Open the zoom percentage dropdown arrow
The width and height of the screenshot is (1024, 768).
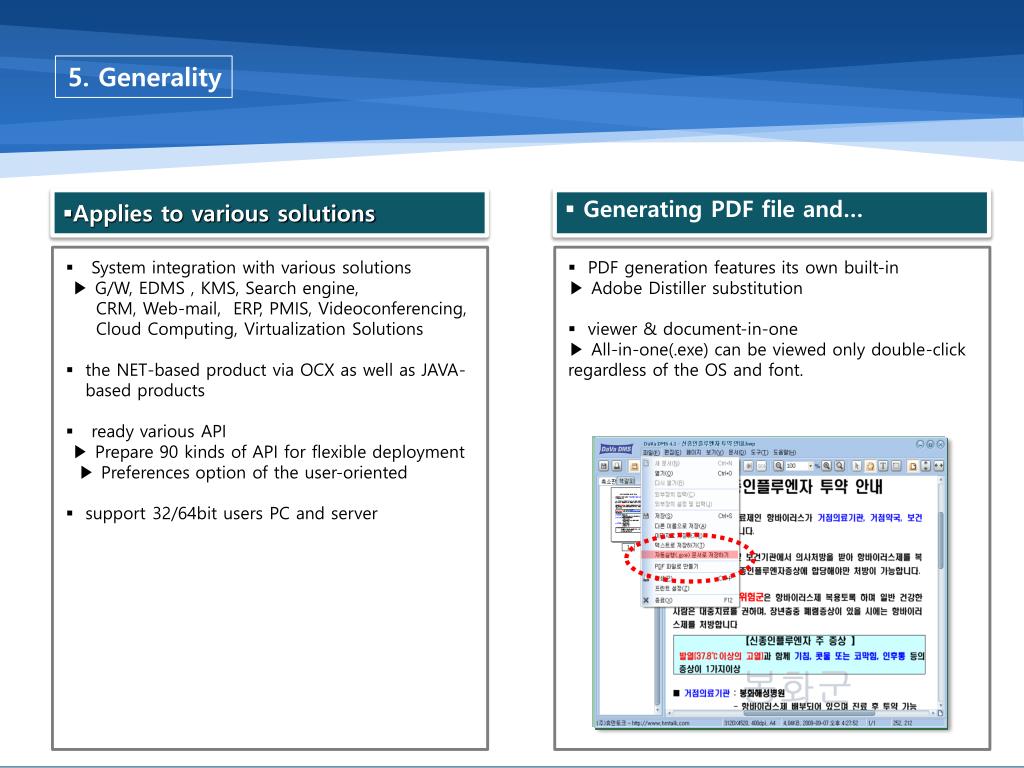point(810,466)
